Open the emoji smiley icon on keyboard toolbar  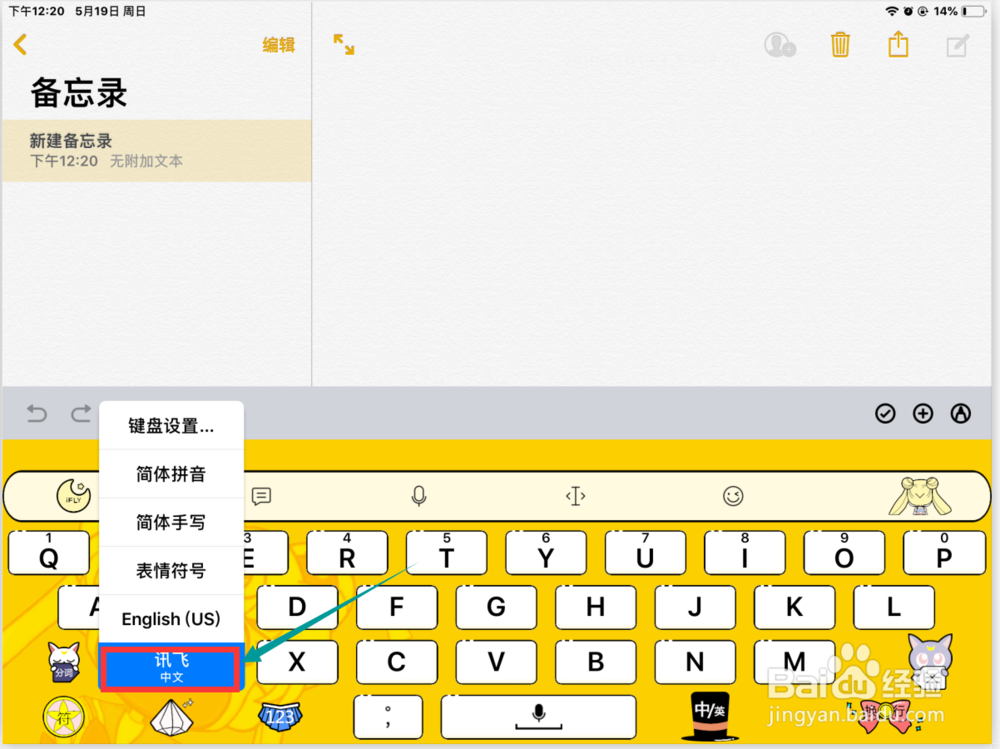pyautogui.click(x=733, y=495)
